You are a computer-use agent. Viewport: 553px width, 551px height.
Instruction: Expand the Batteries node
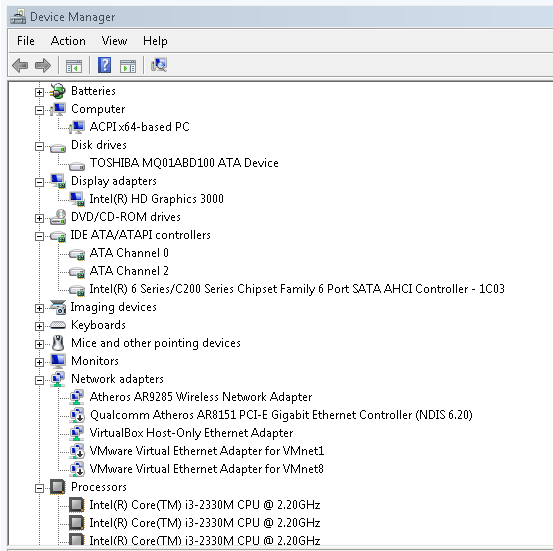coord(39,92)
